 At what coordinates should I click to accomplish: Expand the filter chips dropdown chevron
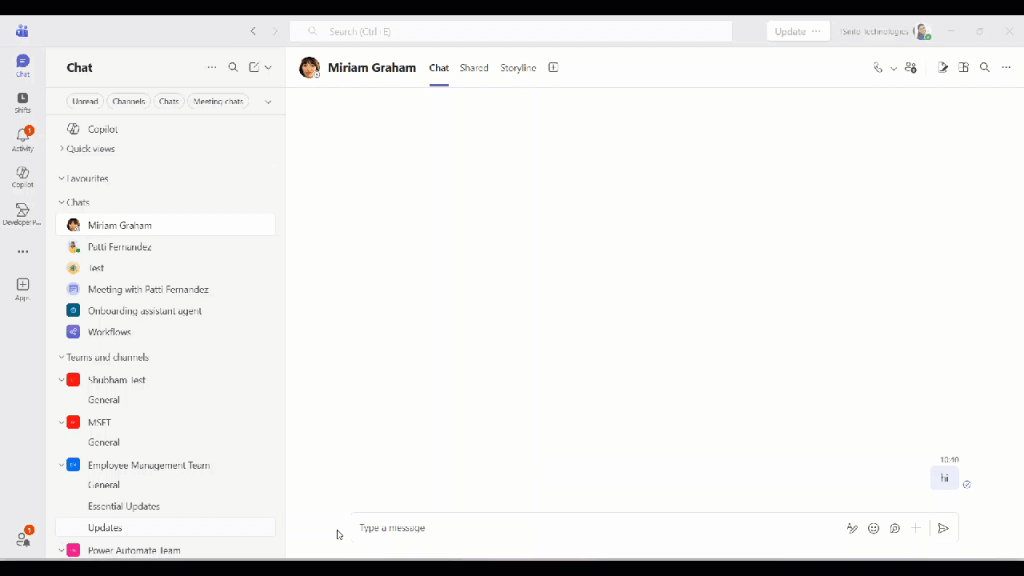pos(268,102)
